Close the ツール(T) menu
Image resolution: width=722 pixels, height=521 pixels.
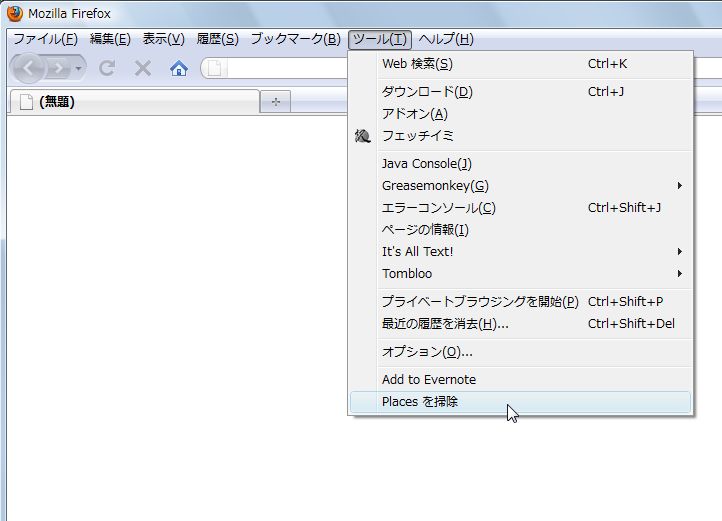click(380, 39)
